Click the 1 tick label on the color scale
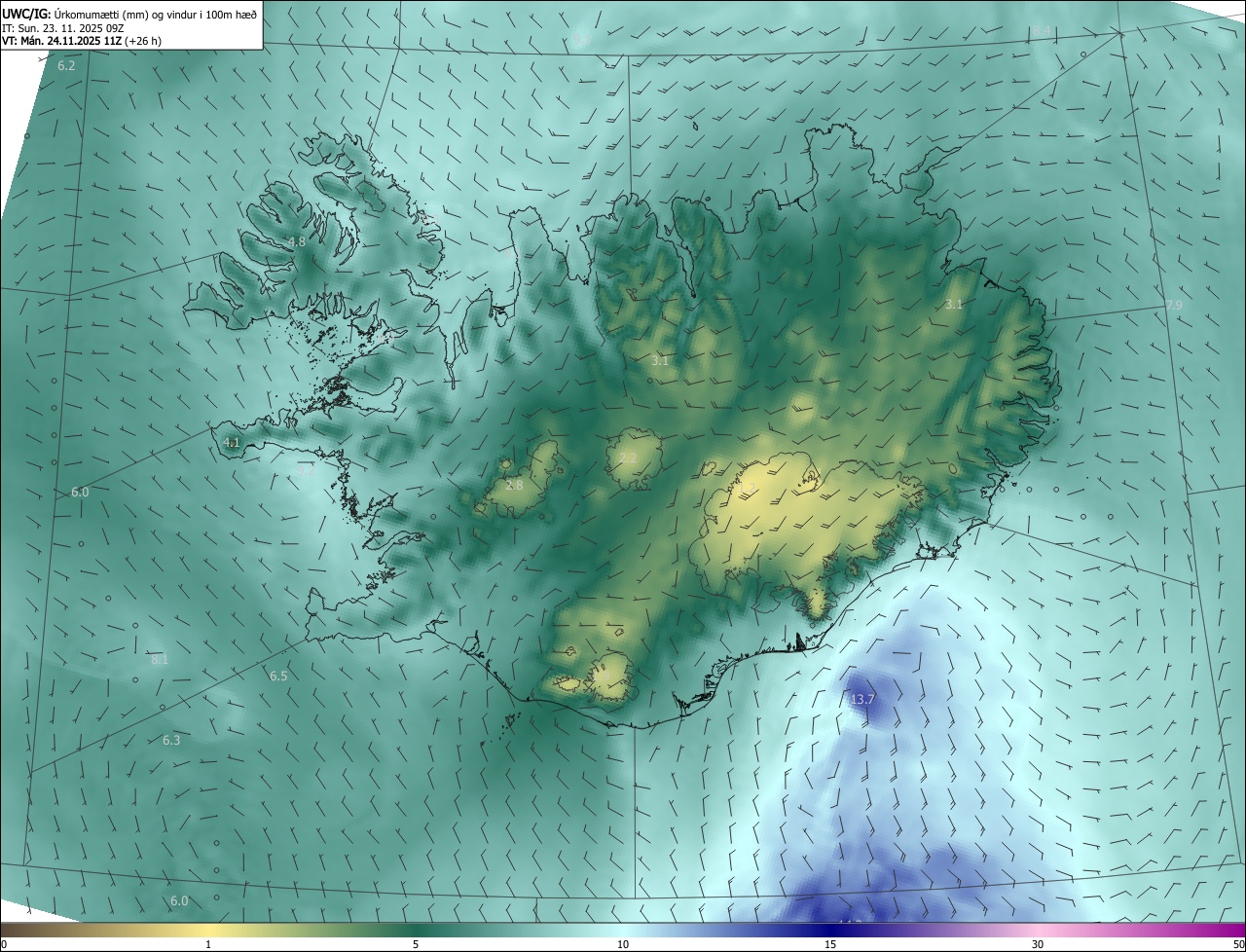1246x952 pixels. coord(208,944)
